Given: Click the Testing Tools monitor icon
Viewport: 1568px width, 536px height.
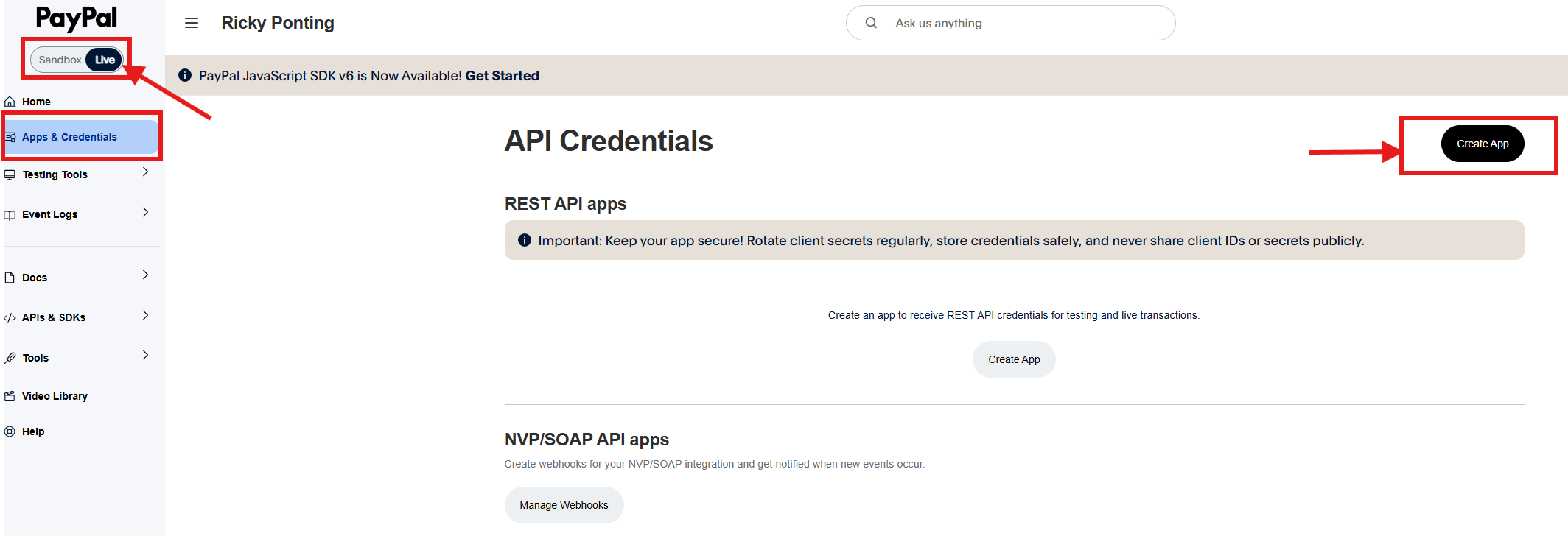Looking at the screenshot, I should point(10,174).
